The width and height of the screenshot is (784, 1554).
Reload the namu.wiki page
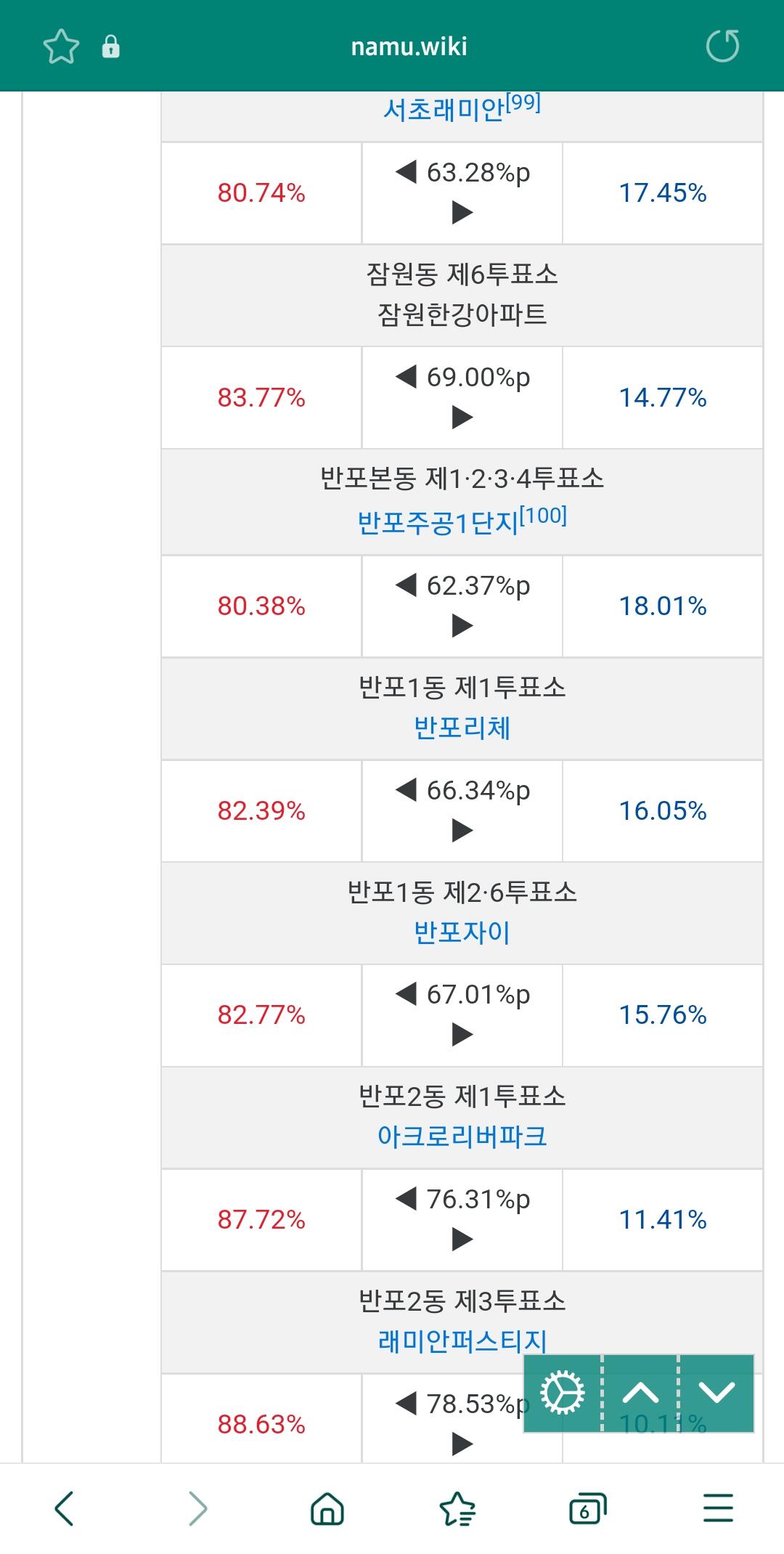(x=722, y=46)
